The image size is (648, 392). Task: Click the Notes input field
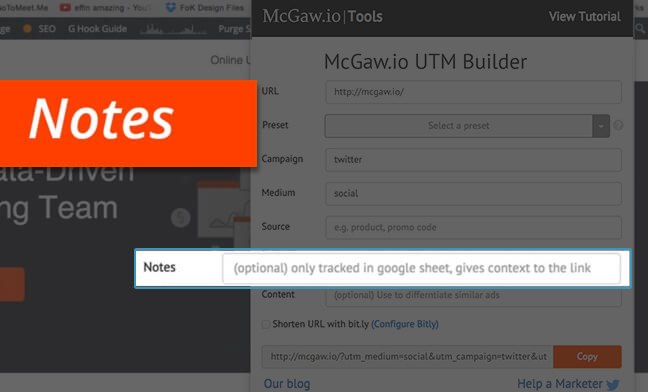click(422, 268)
